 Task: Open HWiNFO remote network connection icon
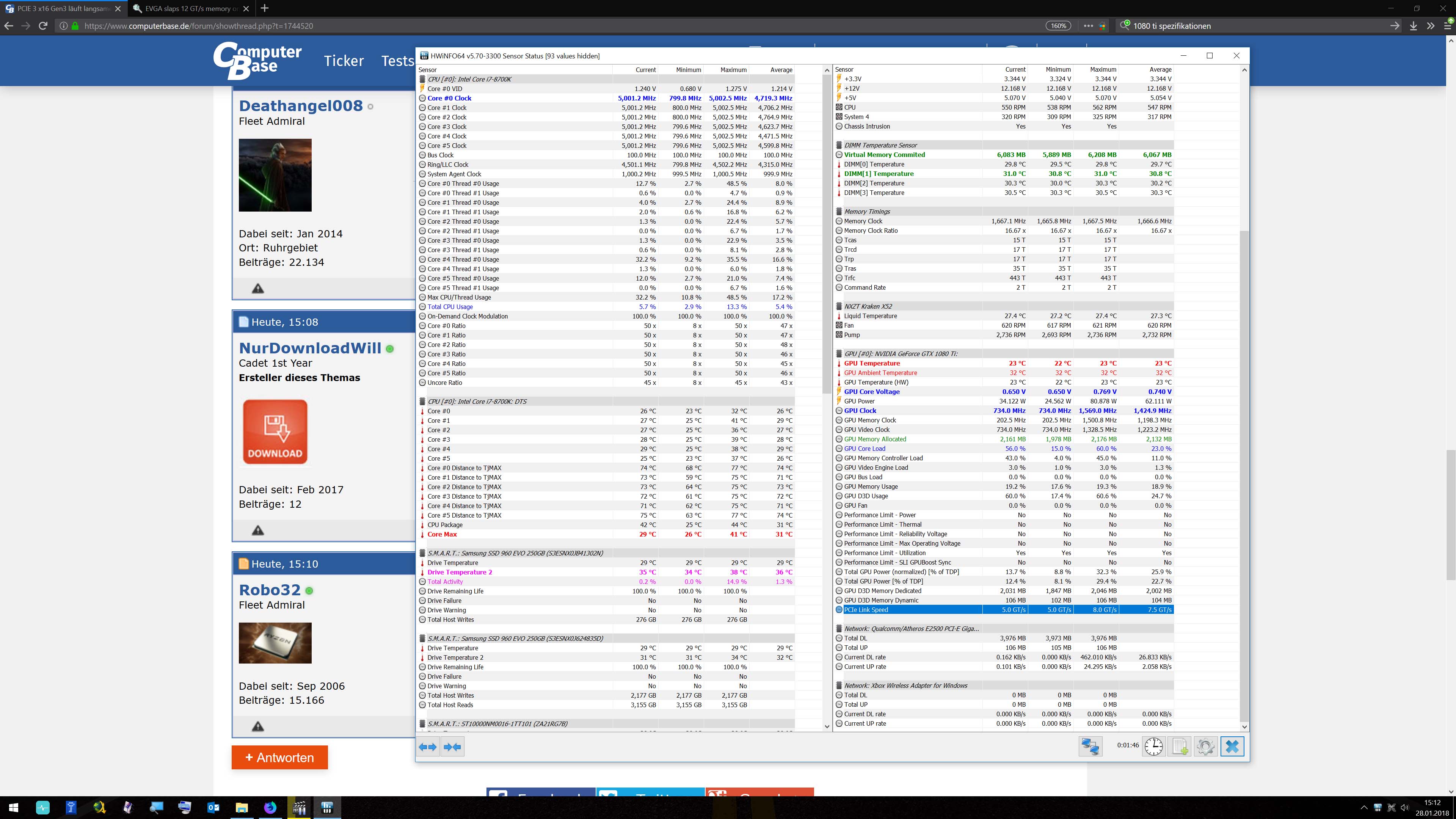pos(1090,746)
